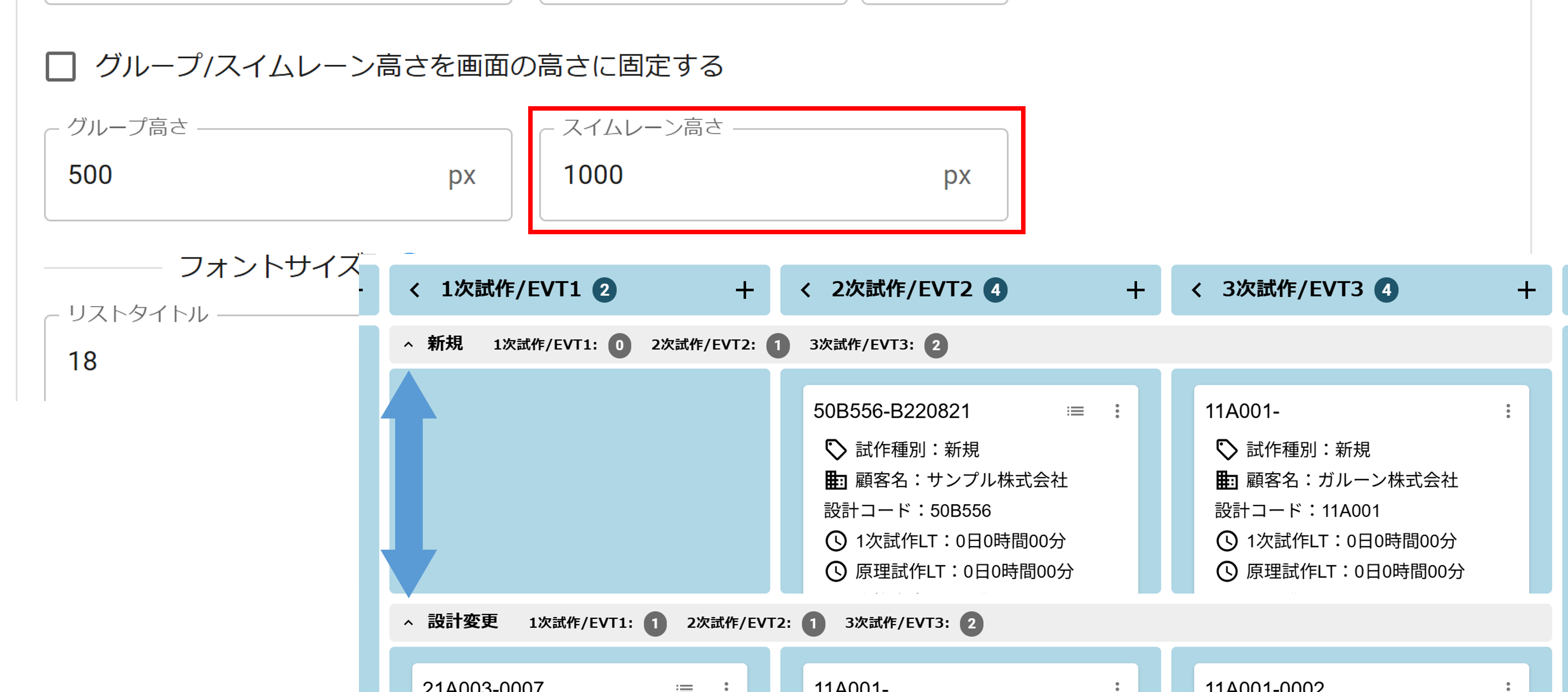The height and width of the screenshot is (692, 1568).
Task: Click tag icon on 11A001- card in 新規 lane
Action: click(1226, 449)
